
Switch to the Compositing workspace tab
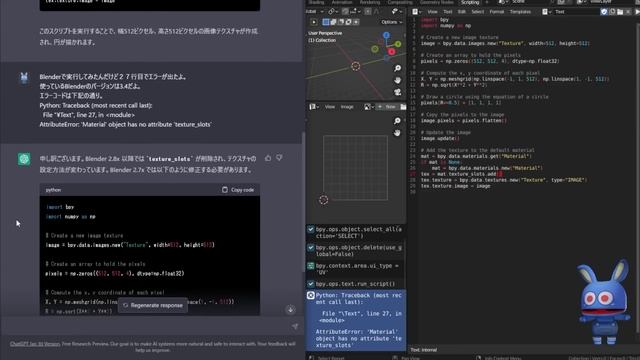[400, 2]
